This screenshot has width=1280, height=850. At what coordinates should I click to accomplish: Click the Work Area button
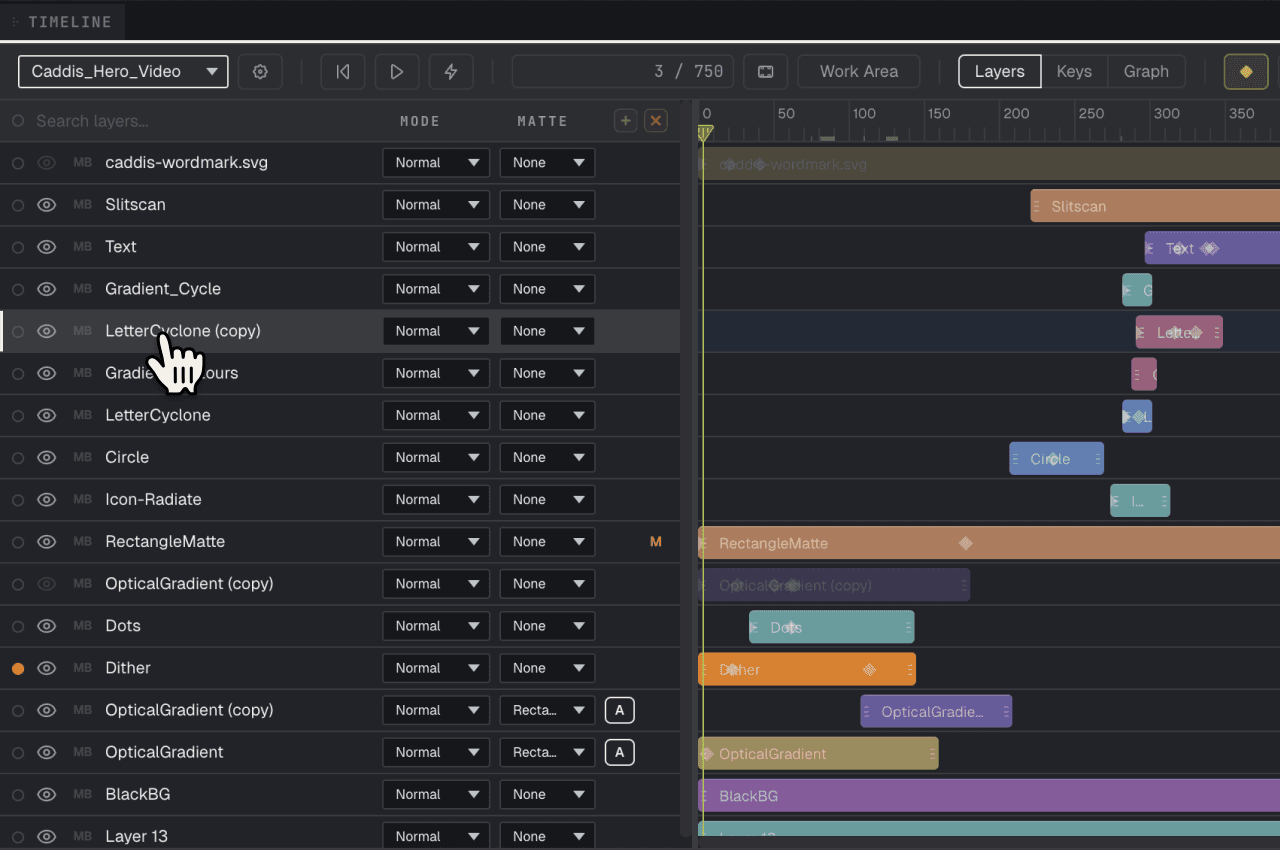(859, 72)
